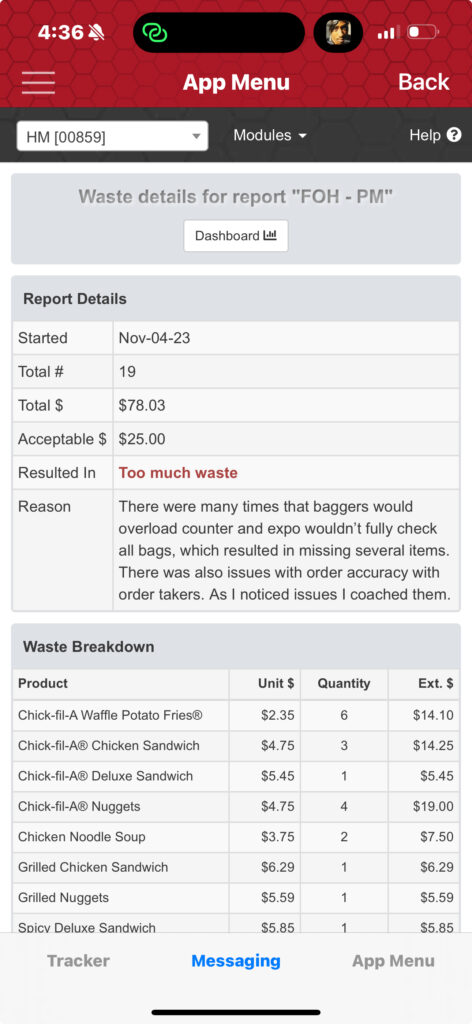Expand the HM [00859] store dropdown
The width and height of the screenshot is (472, 1024).
(112, 136)
